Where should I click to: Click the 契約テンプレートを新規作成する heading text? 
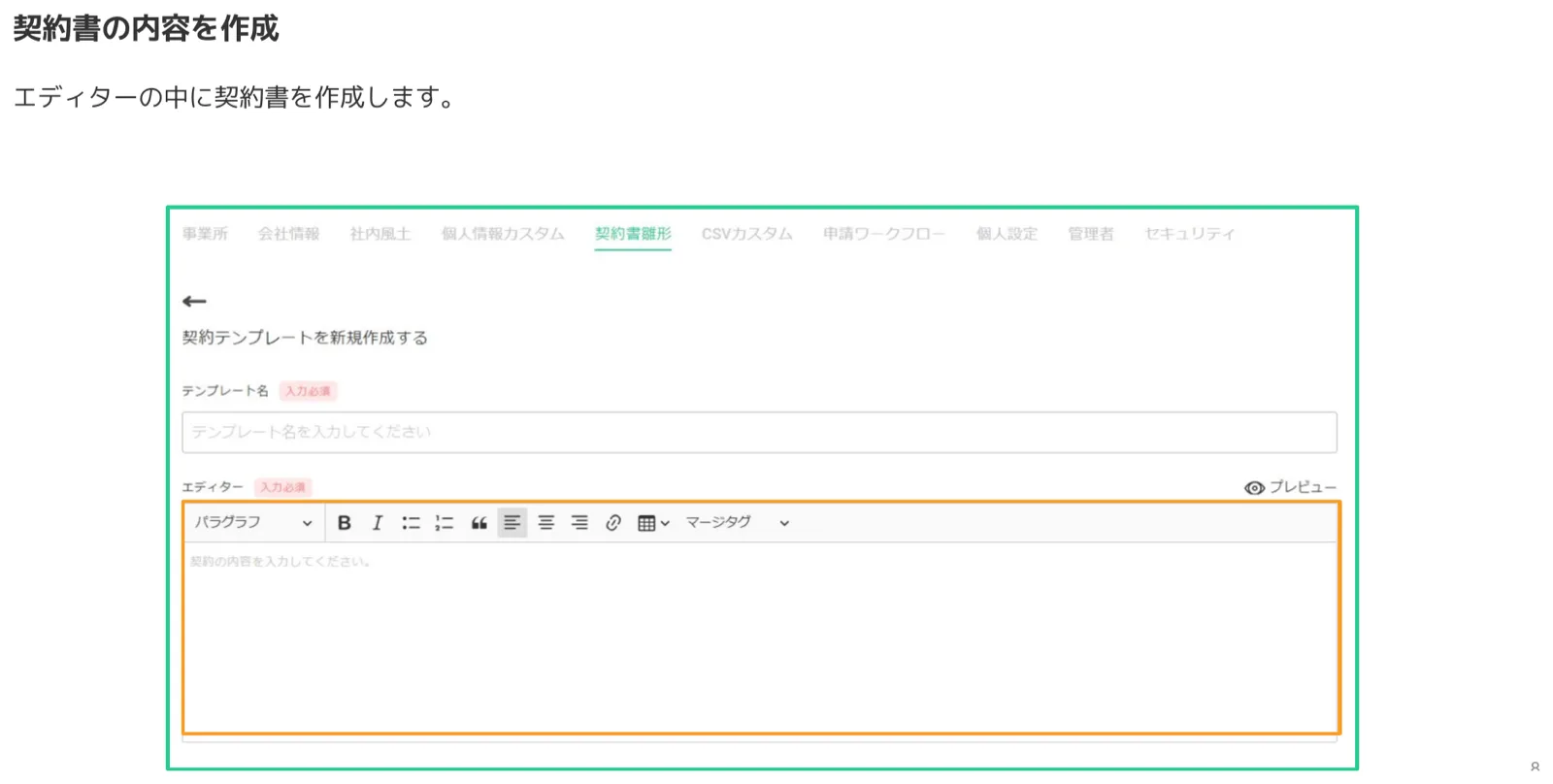[x=305, y=338]
